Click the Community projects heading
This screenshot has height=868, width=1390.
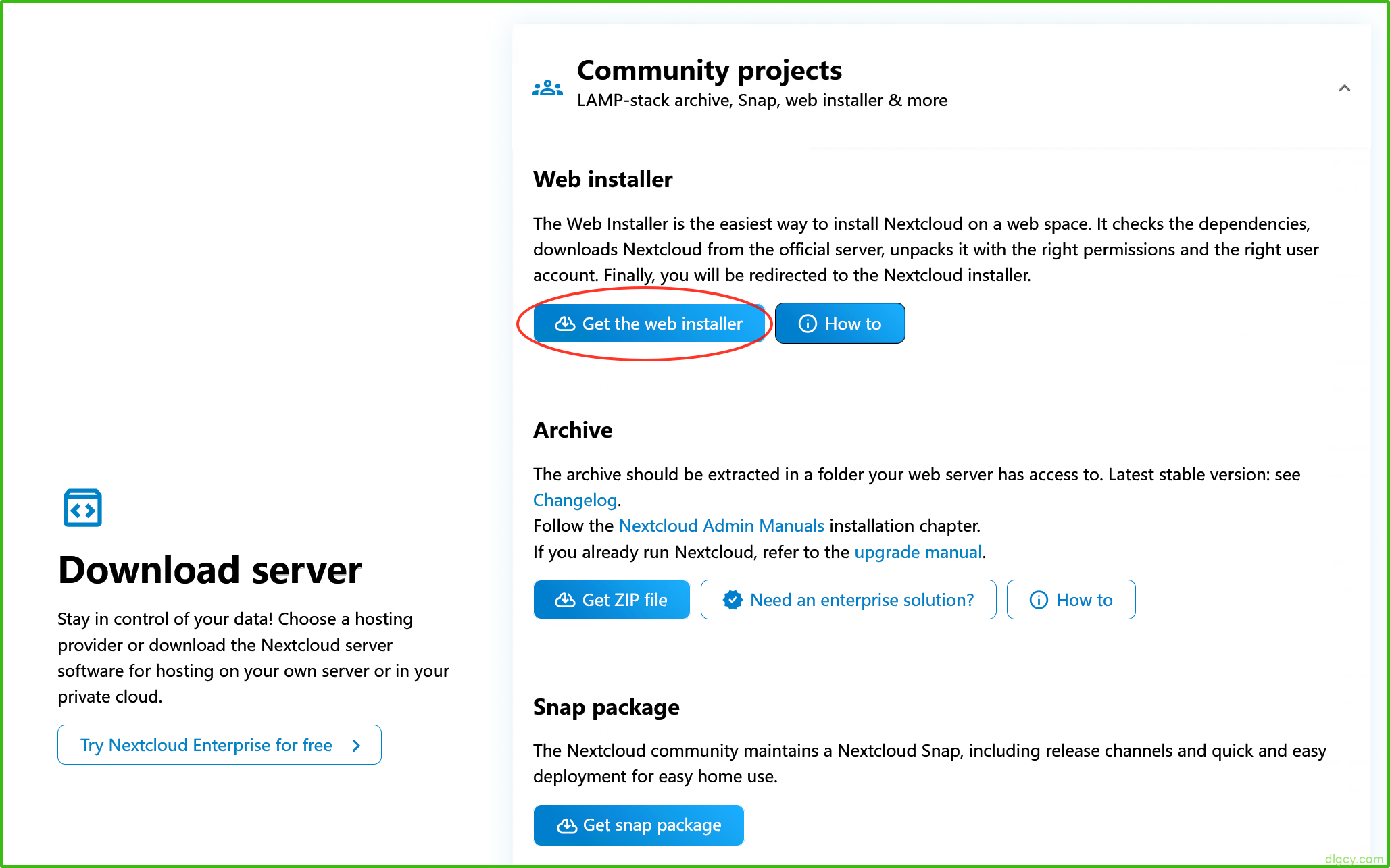tap(709, 70)
